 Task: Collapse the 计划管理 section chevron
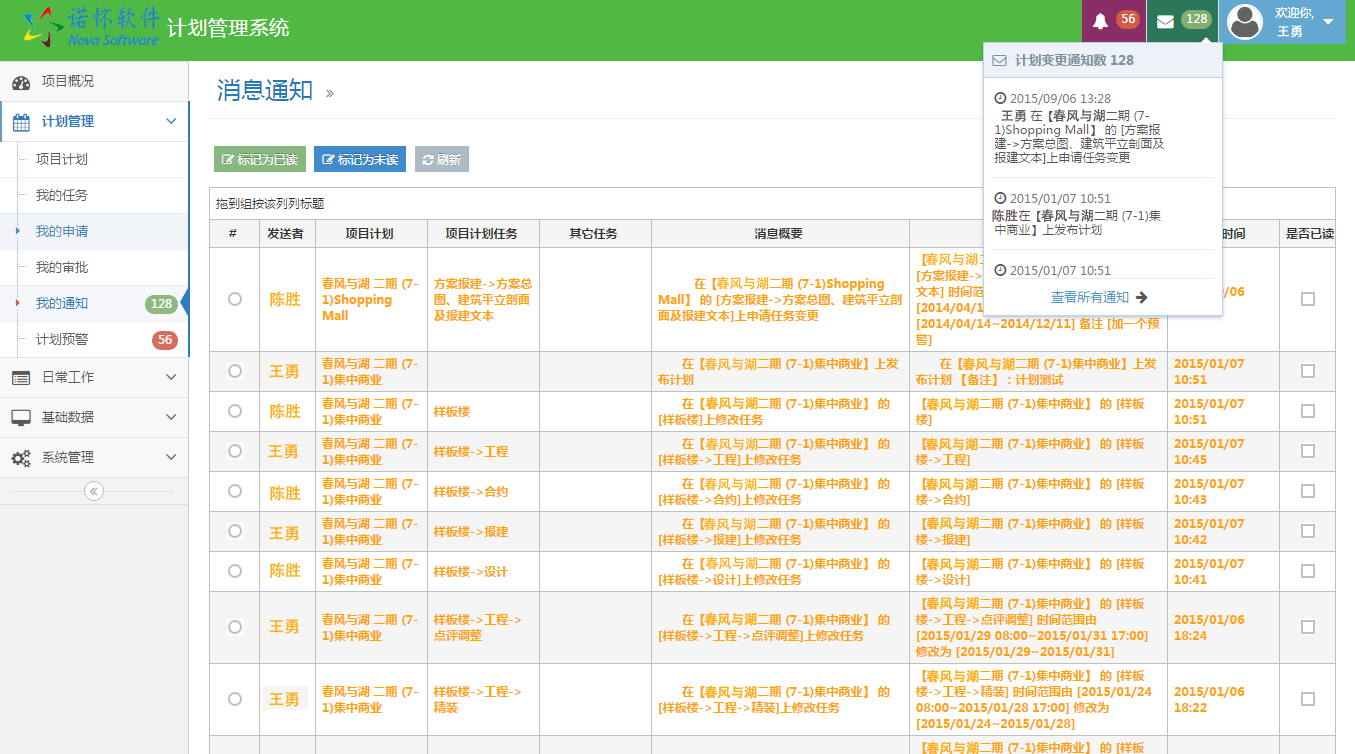(x=171, y=121)
